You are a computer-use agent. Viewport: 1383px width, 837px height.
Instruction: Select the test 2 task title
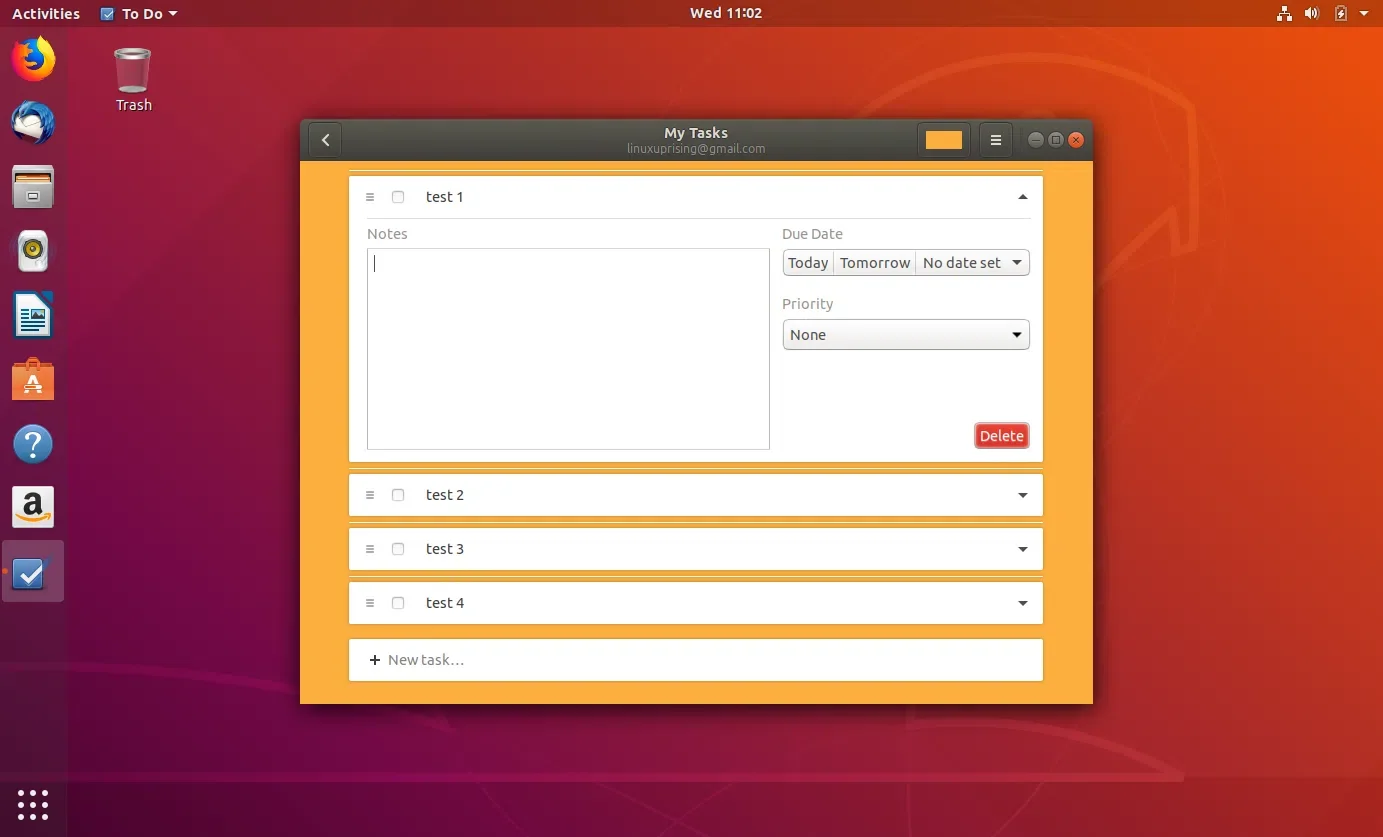tap(444, 495)
